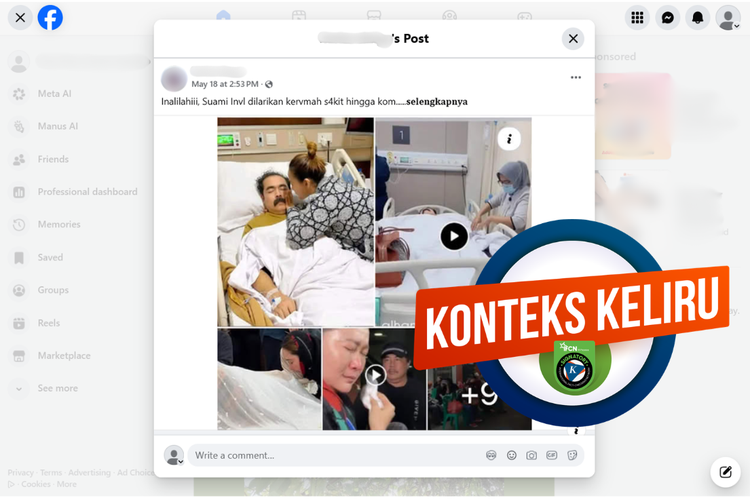The image size is (750, 500).
Task: Click the More footer link
Action: (x=66, y=484)
